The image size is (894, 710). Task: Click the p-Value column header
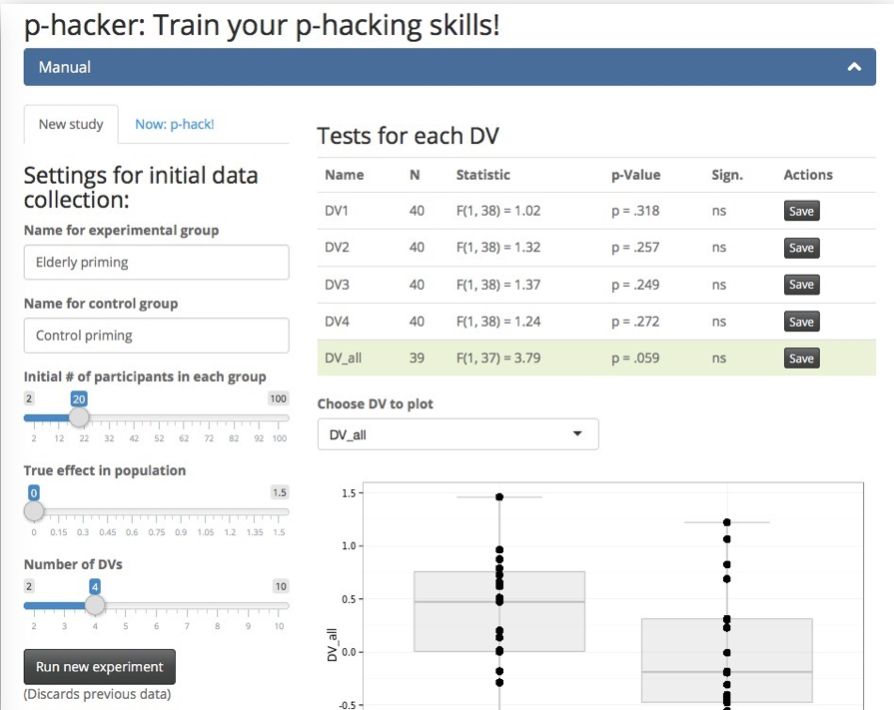coord(635,175)
